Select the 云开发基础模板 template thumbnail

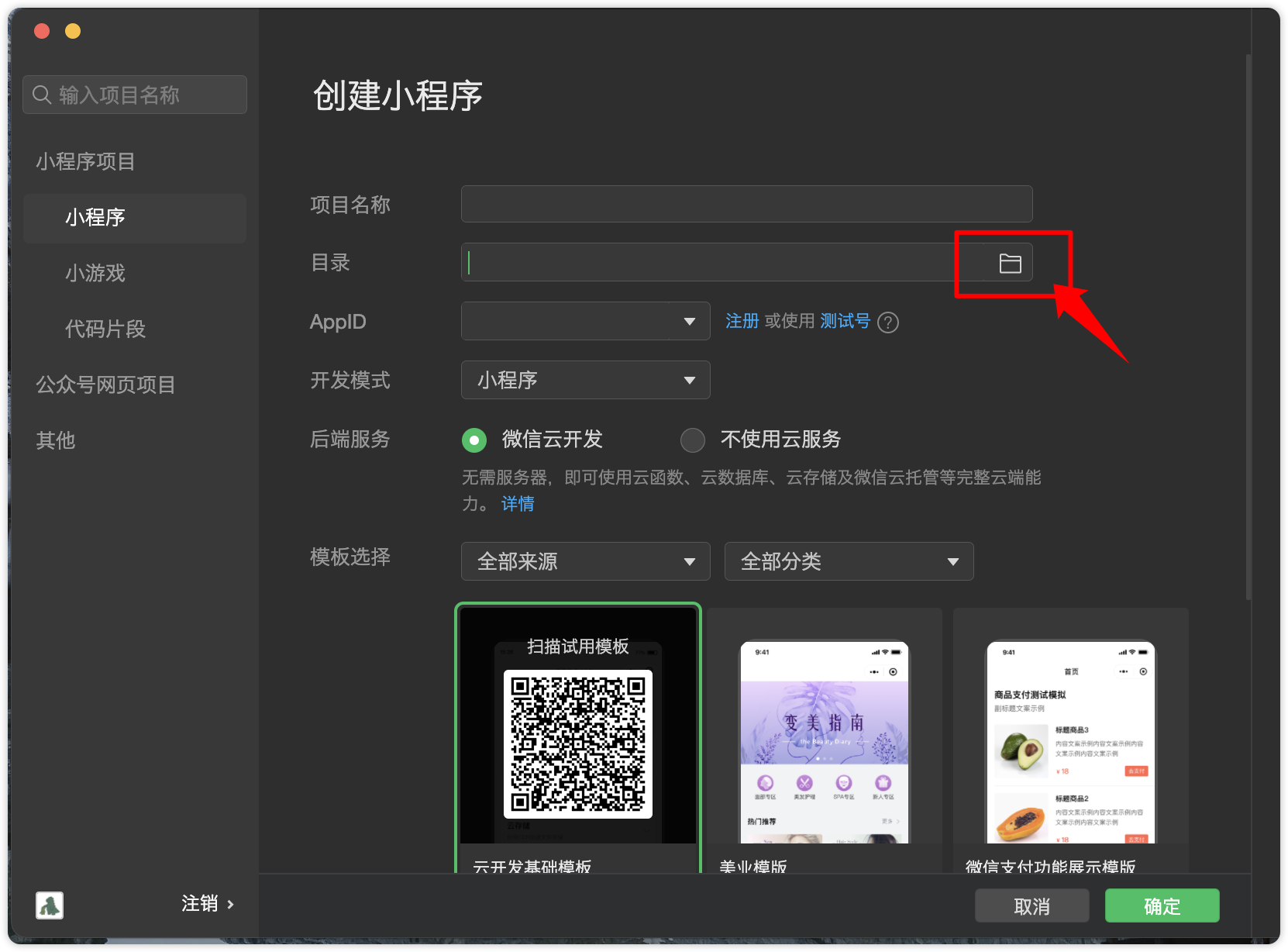(578, 738)
